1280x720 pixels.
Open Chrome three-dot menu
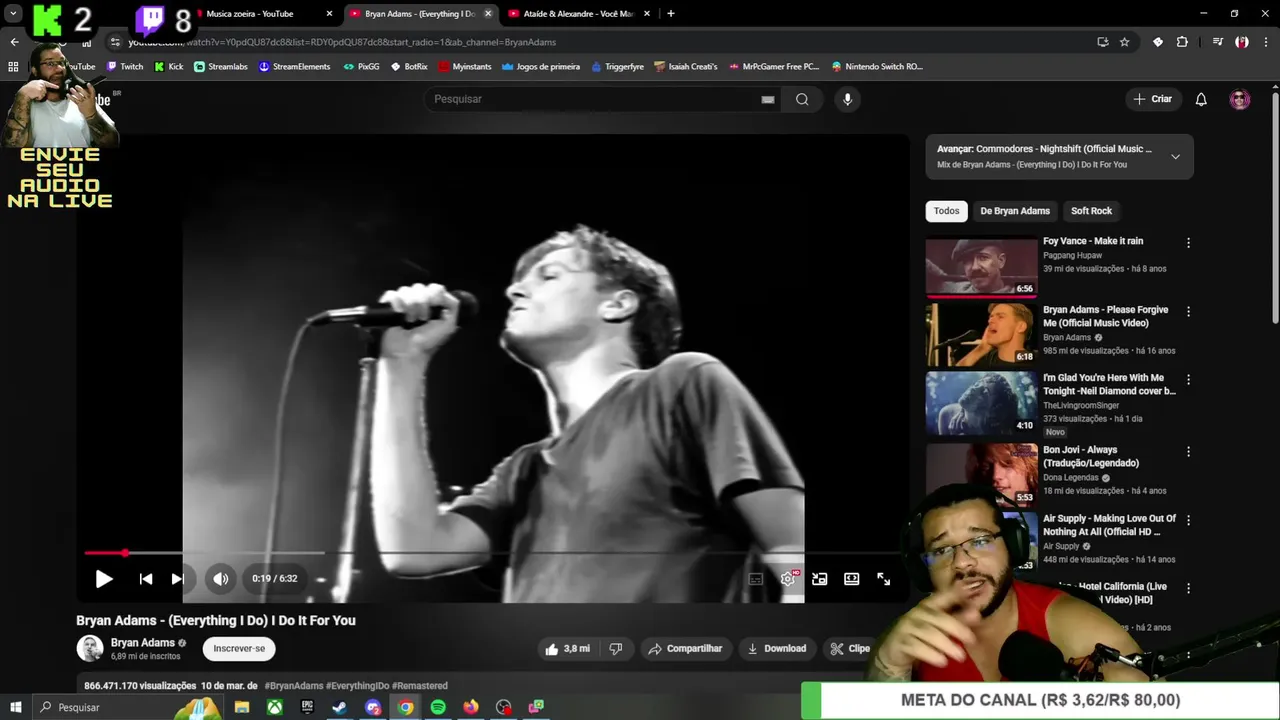[x=1266, y=42]
